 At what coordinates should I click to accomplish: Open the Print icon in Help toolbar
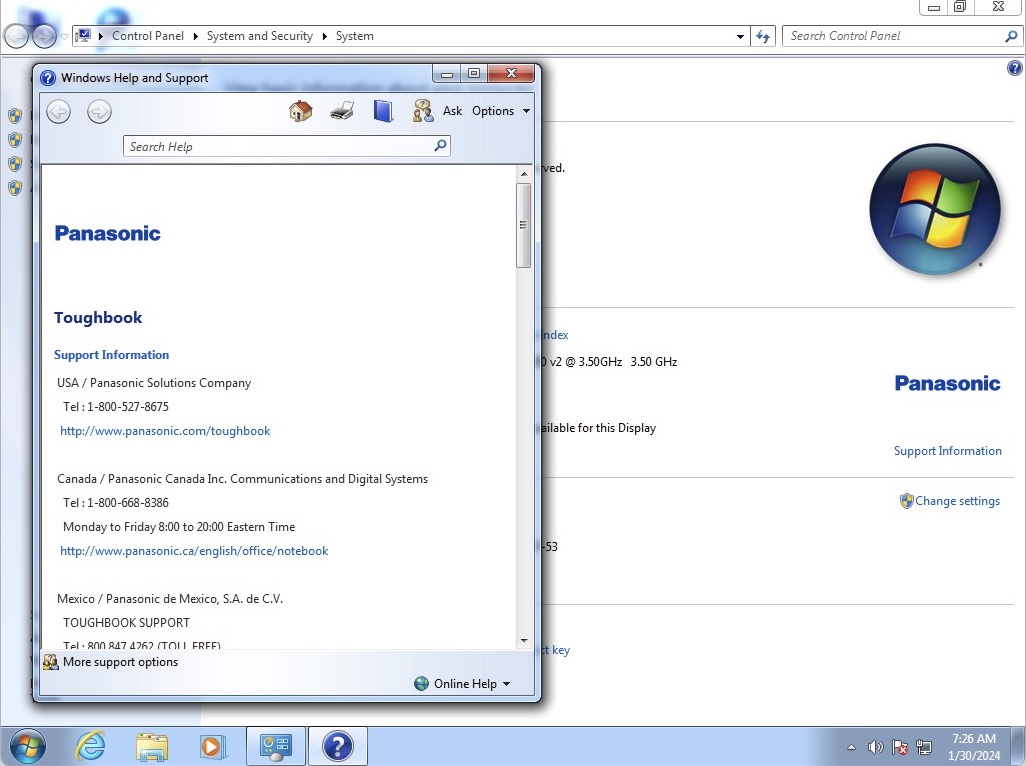point(341,110)
